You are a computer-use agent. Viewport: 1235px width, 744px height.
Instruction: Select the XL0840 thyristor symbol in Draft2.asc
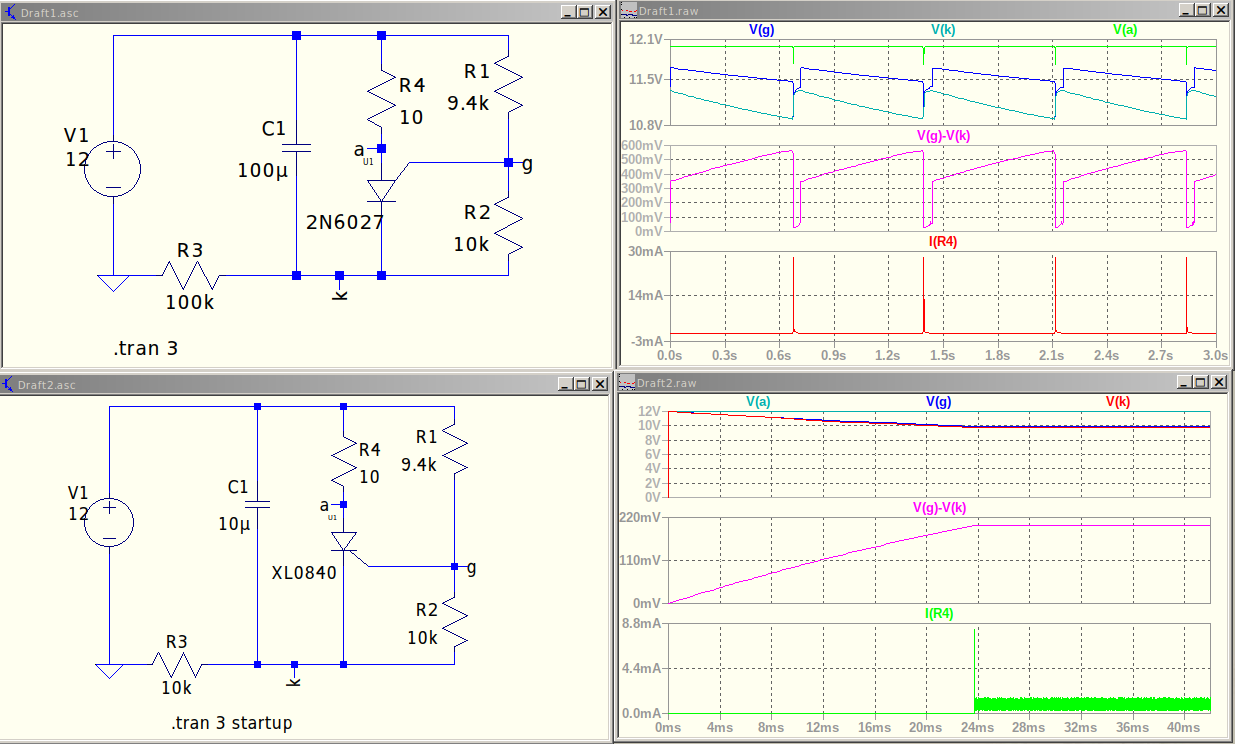[x=345, y=542]
